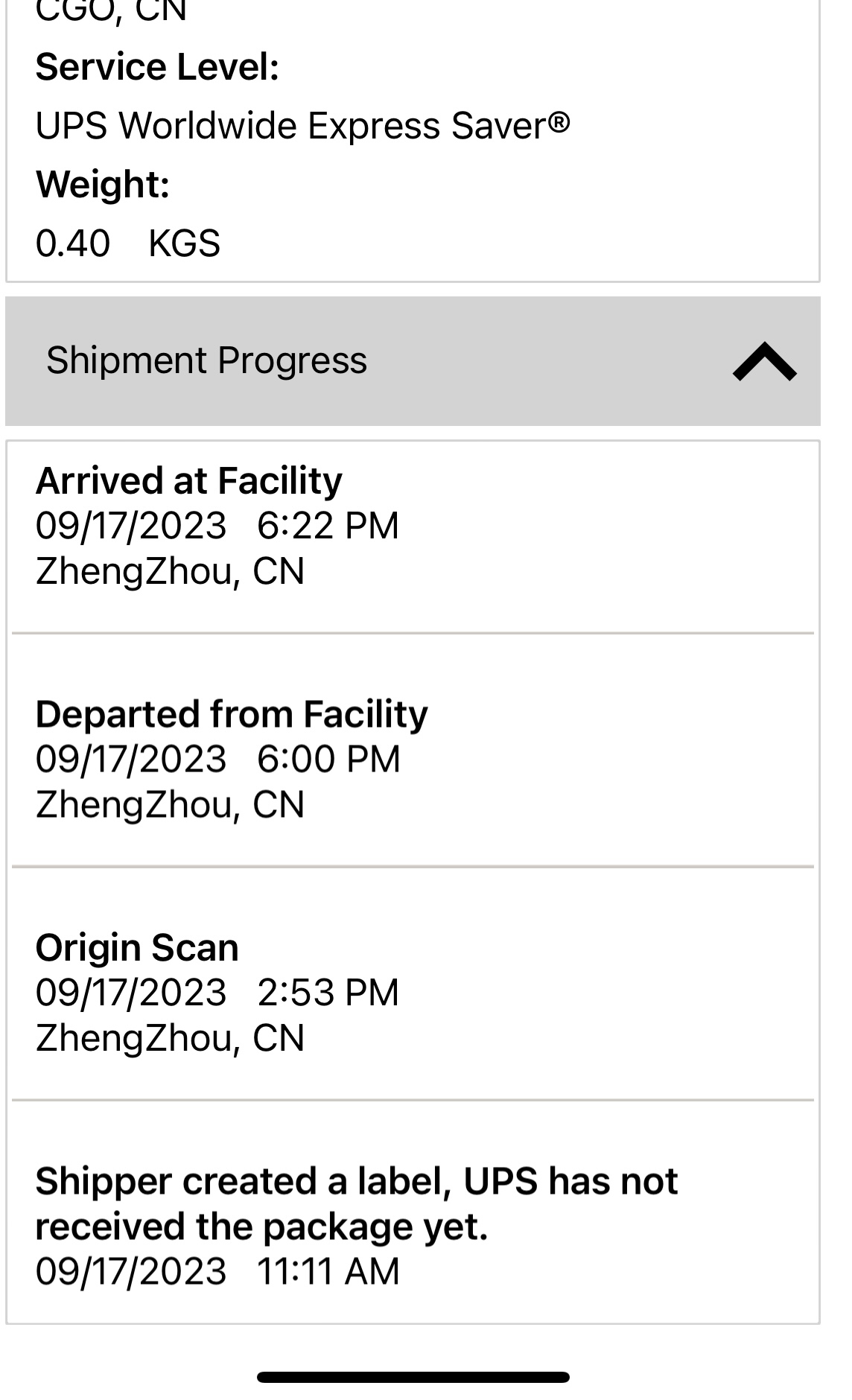
Task: Tap the KGS weight unit
Action: [x=184, y=244]
